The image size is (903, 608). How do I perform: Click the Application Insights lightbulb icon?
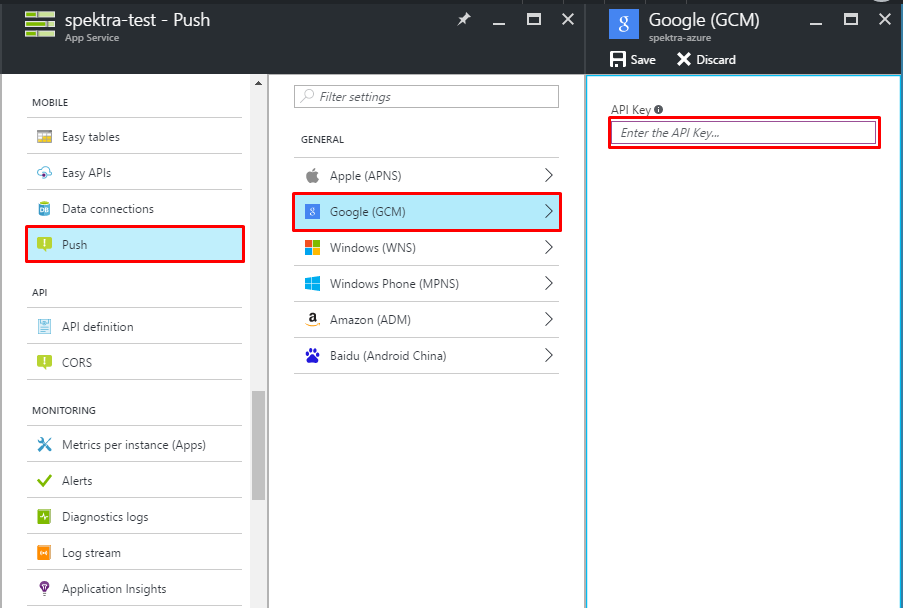44,588
